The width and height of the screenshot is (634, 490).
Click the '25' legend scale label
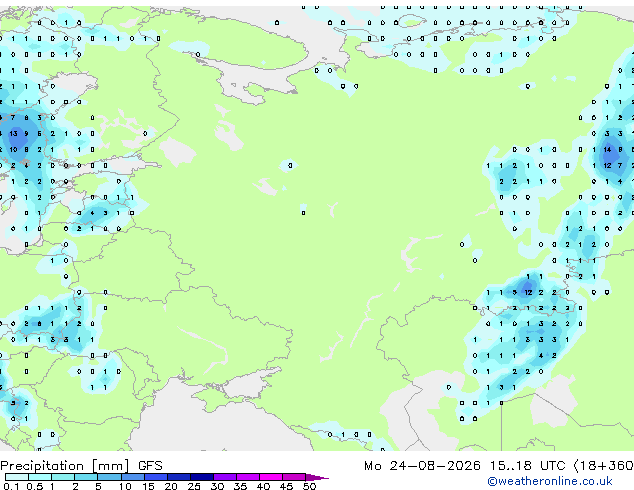[x=194, y=486]
